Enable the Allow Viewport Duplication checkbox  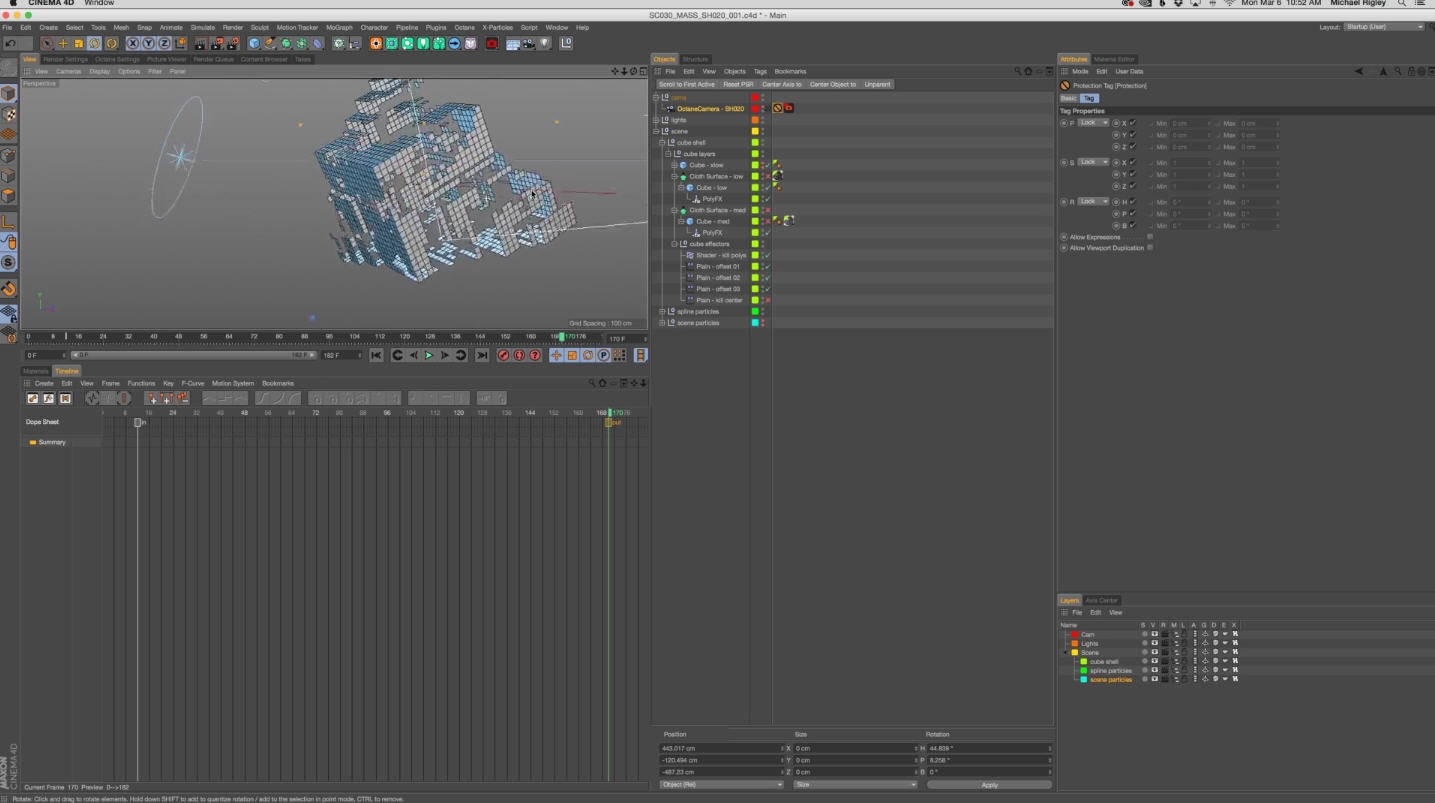tap(1150, 248)
